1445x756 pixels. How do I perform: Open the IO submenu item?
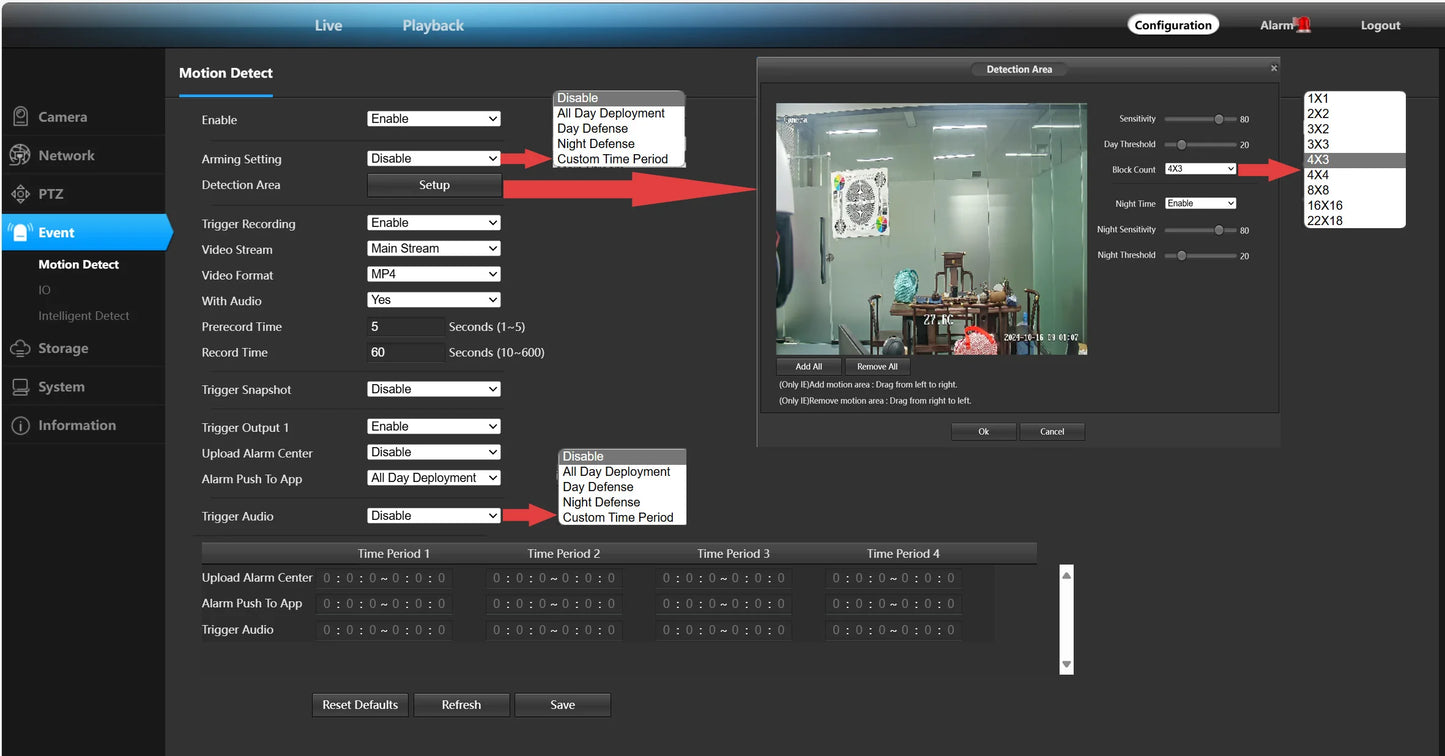44,290
